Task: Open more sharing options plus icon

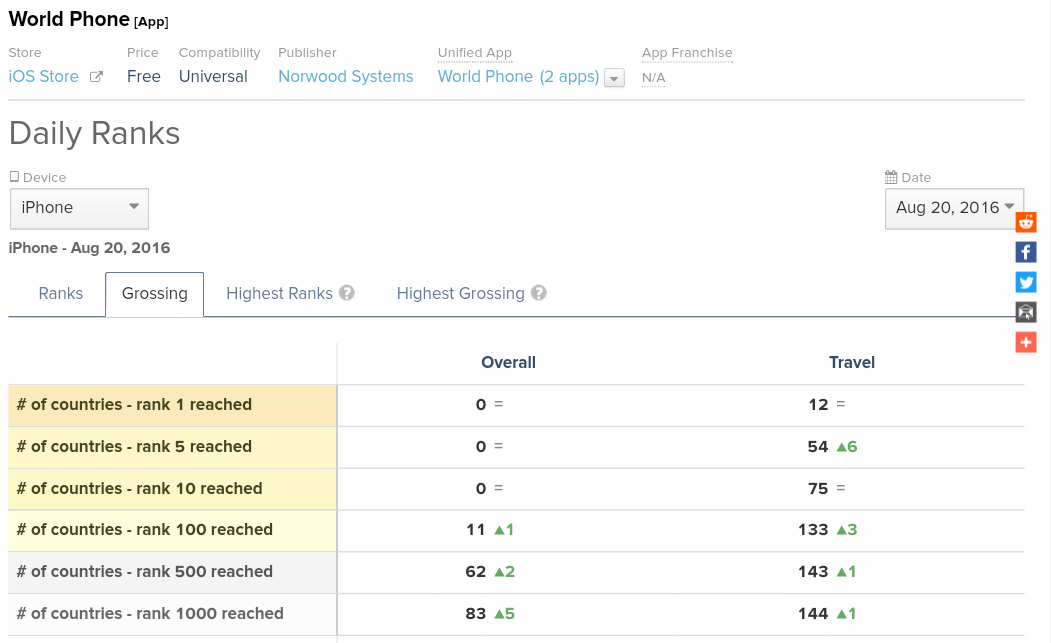Action: (1026, 342)
